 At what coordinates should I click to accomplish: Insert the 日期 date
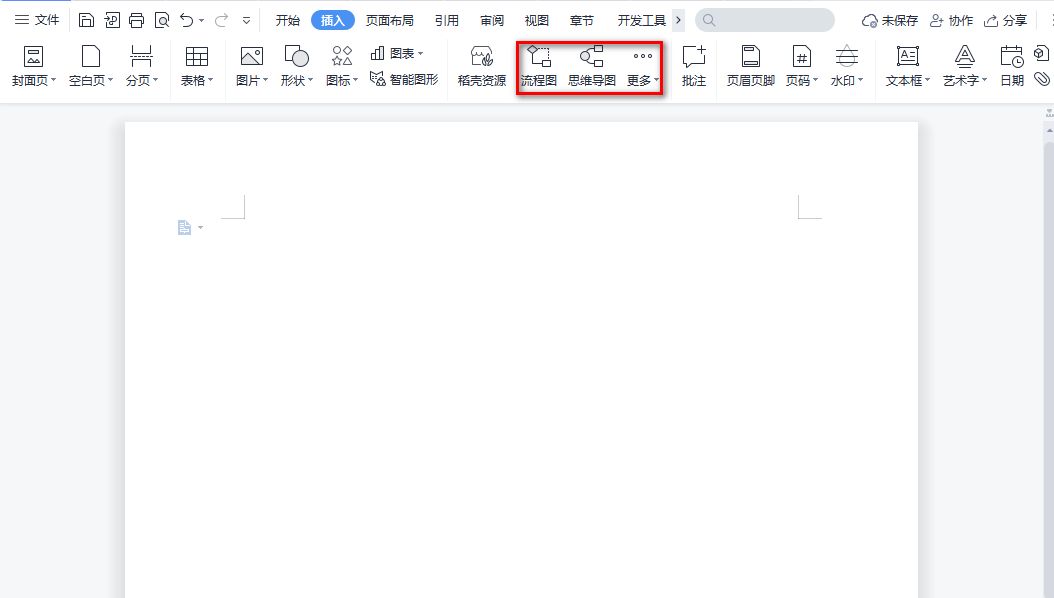tap(1012, 66)
